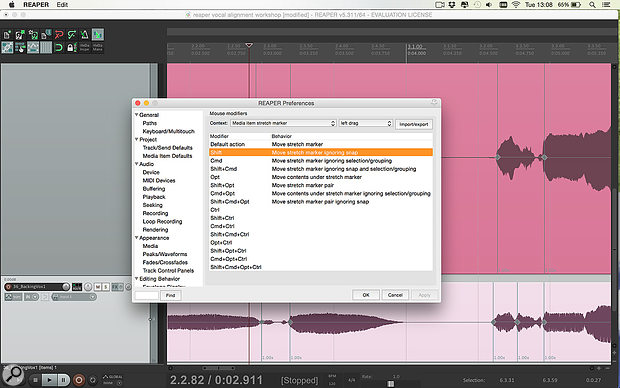Open the track FX button

116,287
